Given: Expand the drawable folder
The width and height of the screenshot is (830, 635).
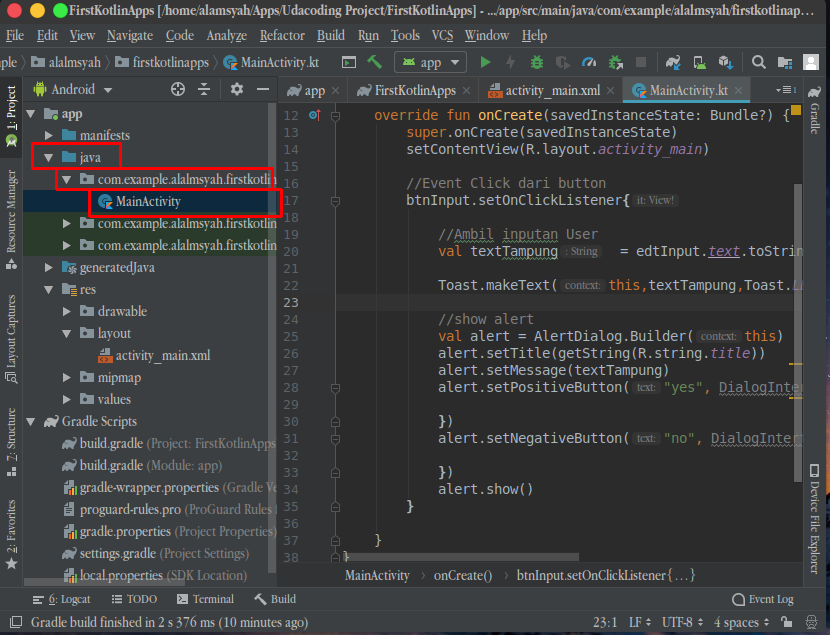Looking at the screenshot, I should click(67, 311).
